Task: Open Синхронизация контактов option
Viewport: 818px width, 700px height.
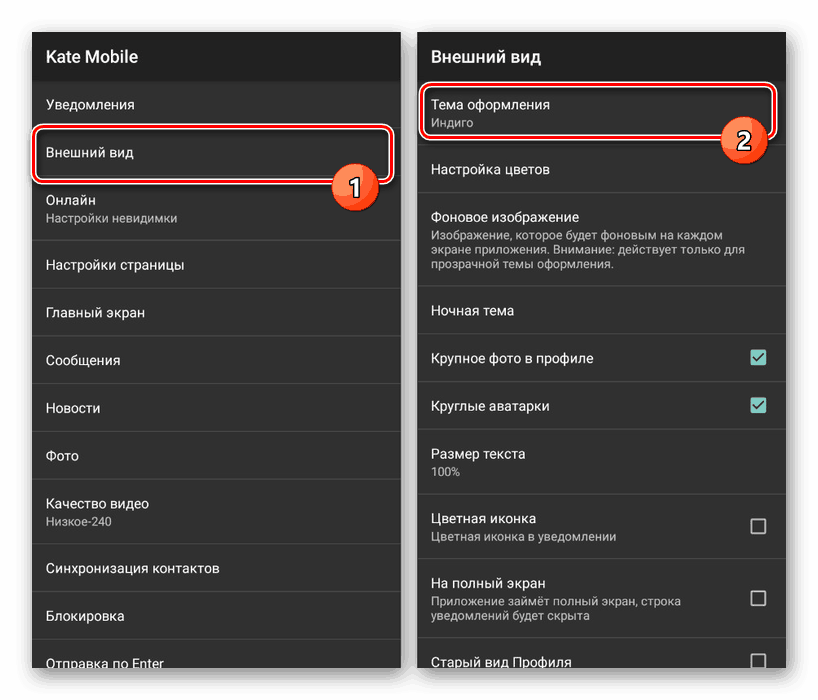Action: click(132, 568)
